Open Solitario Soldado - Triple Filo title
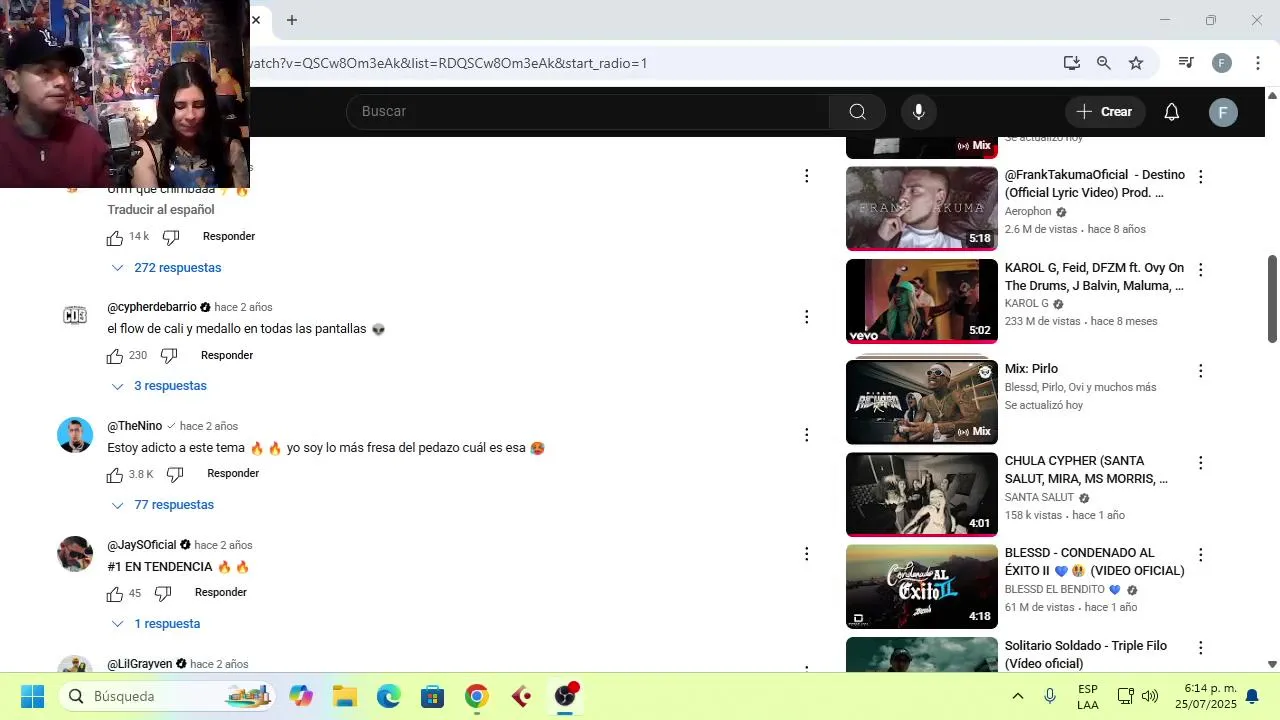Screen dimensions: 1280x720 pyautogui.click(x=1086, y=655)
